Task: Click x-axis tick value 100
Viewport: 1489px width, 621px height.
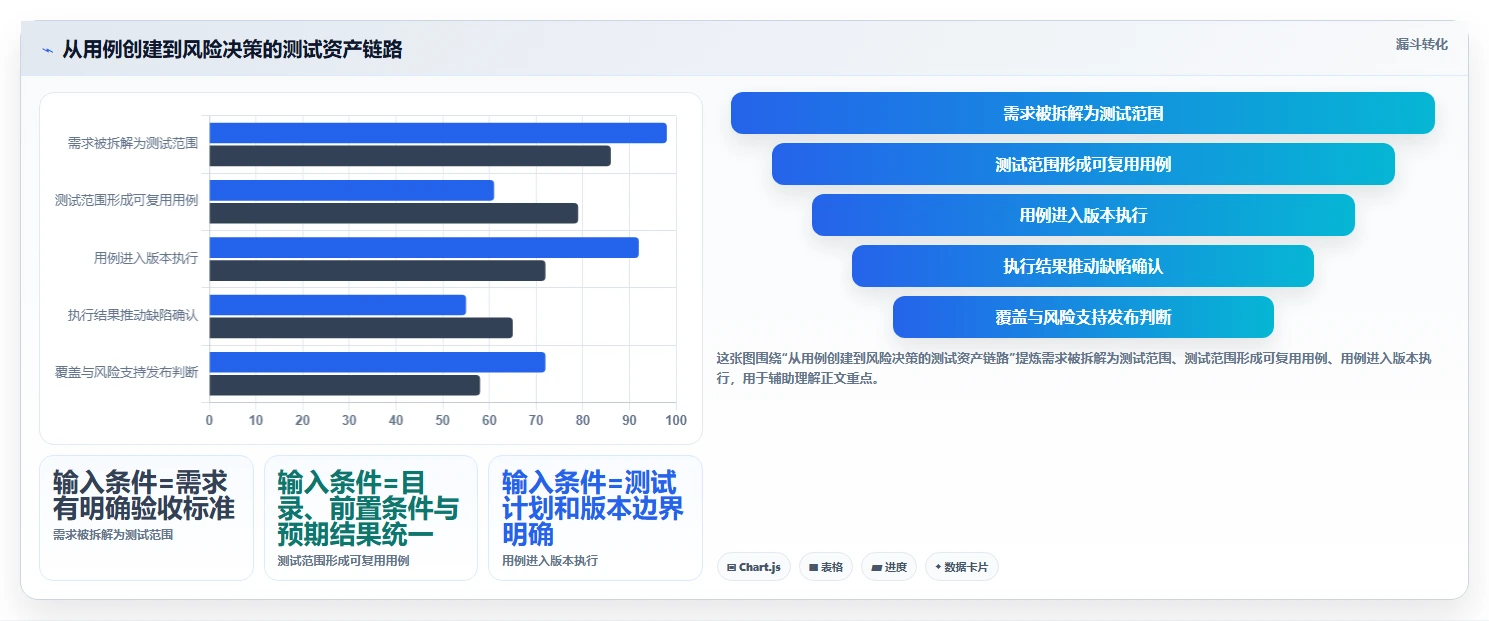Action: (x=676, y=420)
